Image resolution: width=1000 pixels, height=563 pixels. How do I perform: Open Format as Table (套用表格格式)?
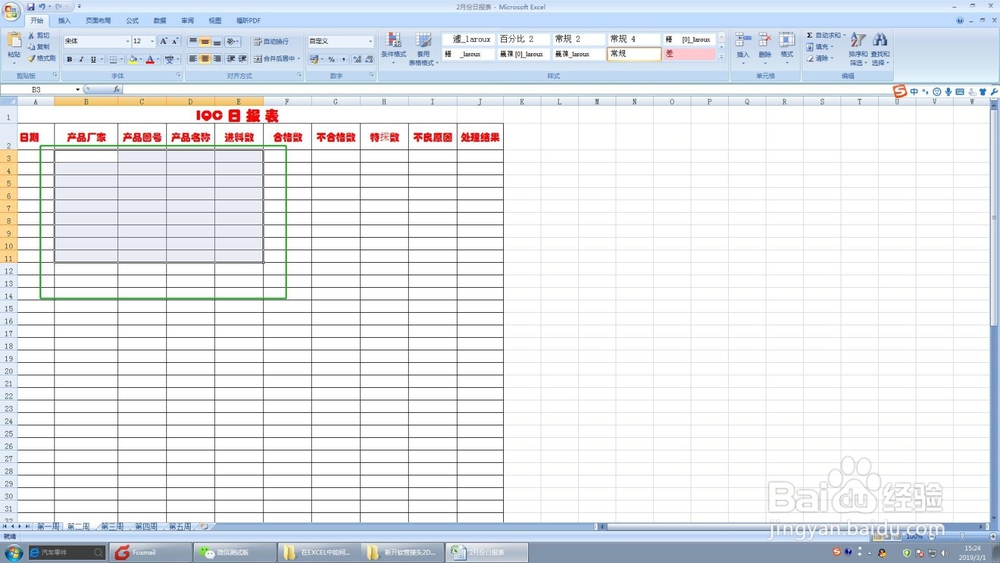click(423, 49)
